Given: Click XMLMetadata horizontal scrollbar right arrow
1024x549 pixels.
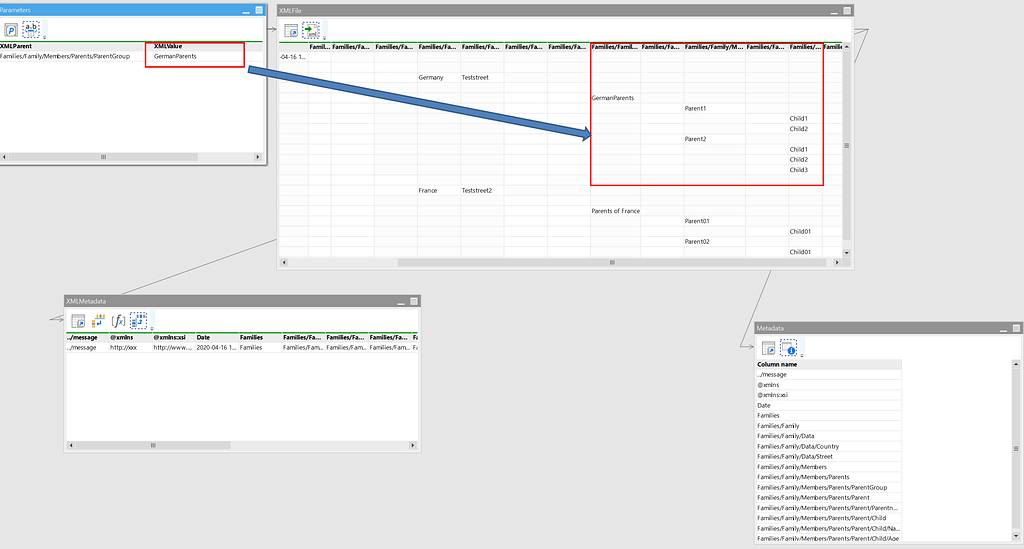Looking at the screenshot, I should click(412, 445).
